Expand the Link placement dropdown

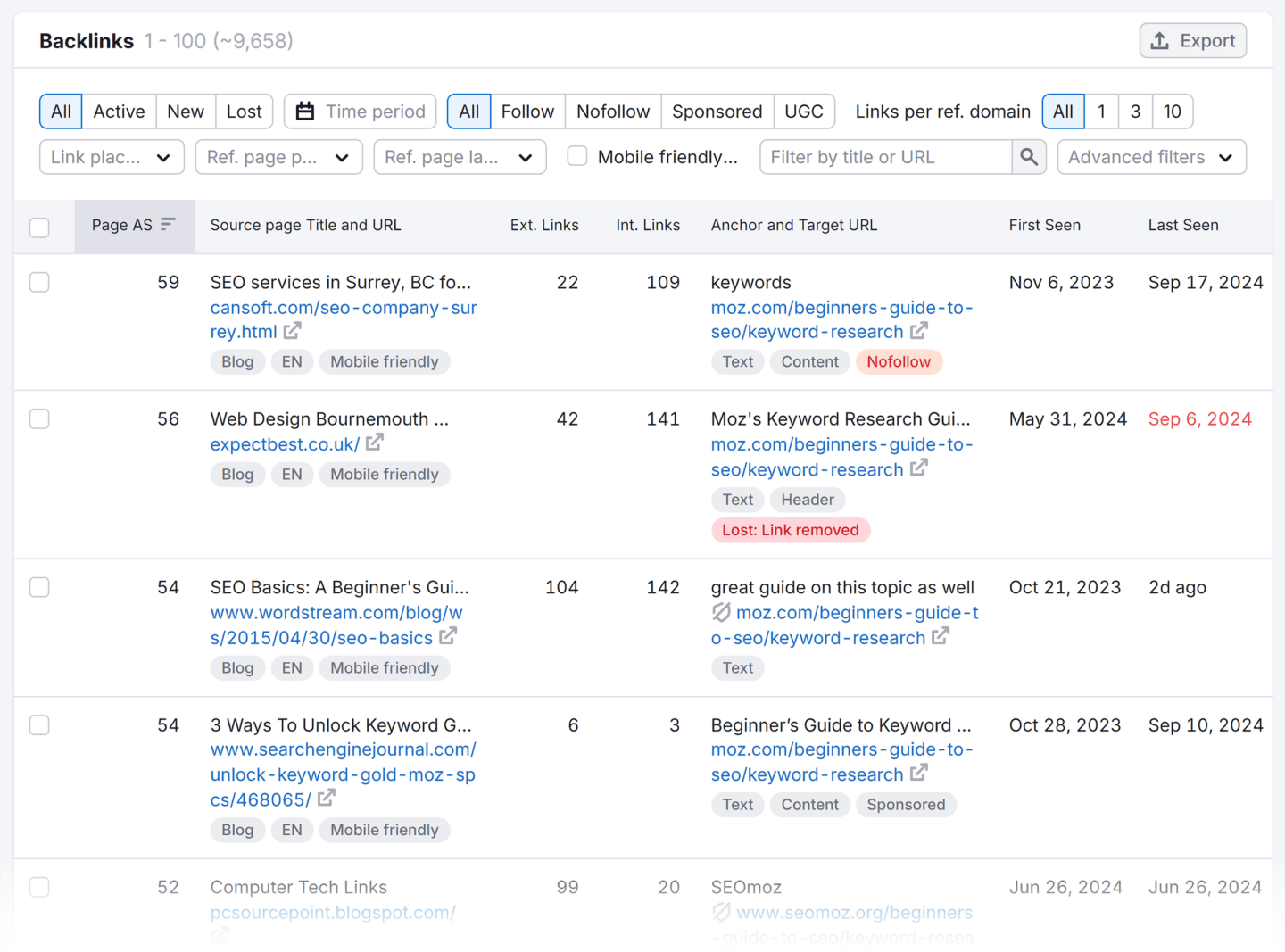pyautogui.click(x=112, y=157)
